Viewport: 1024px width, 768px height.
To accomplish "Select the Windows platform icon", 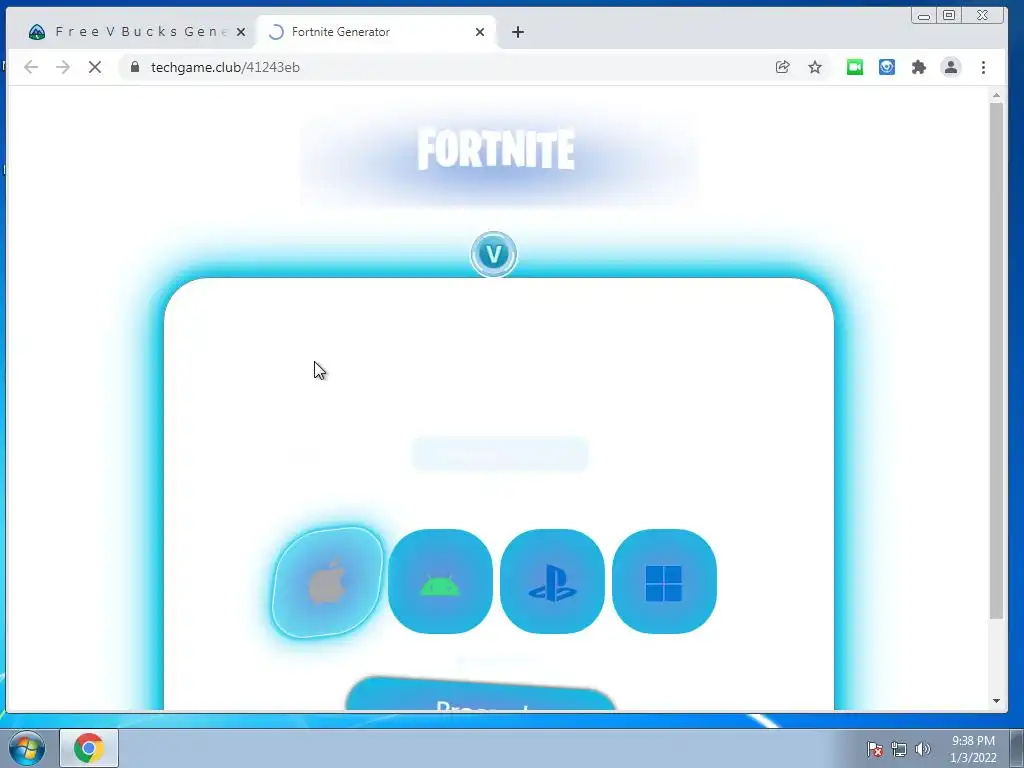I will (x=664, y=581).
